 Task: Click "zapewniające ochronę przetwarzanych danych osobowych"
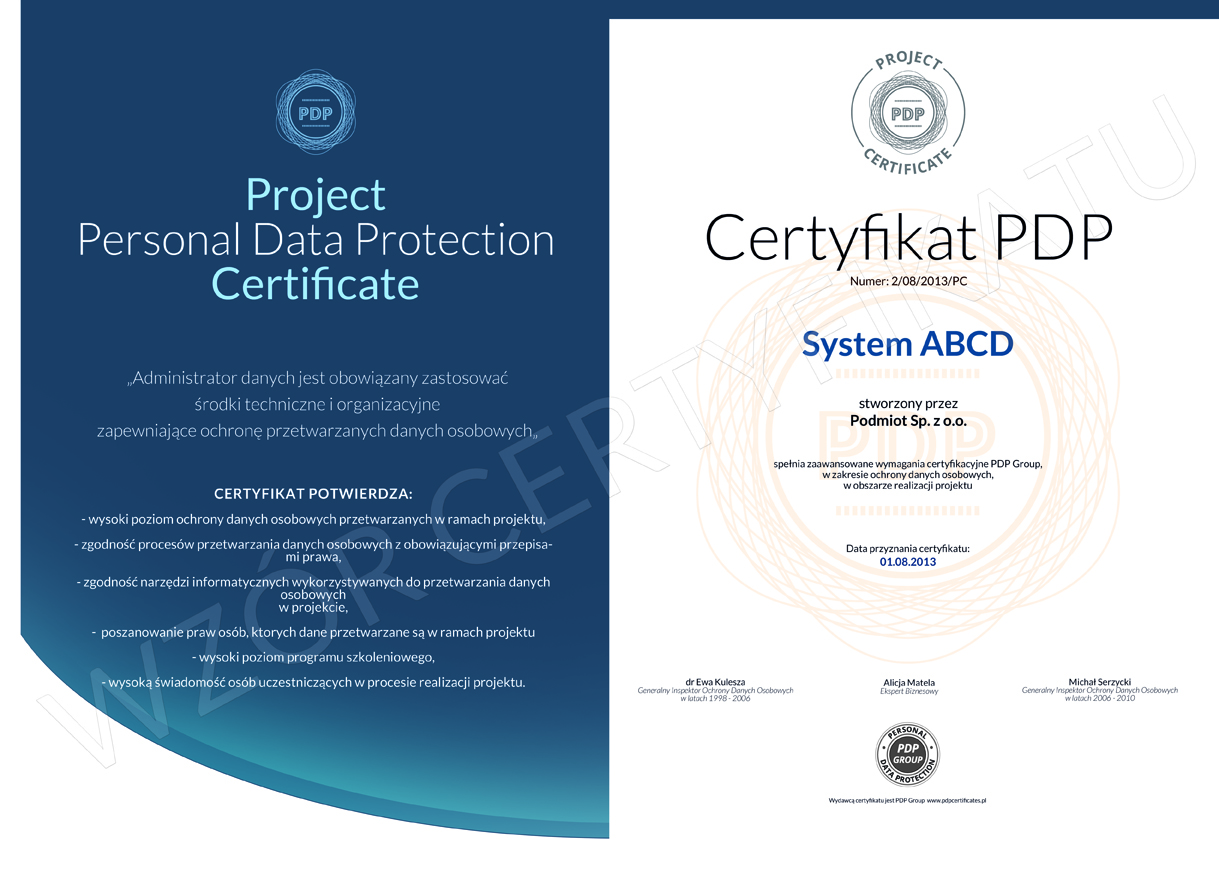tap(318, 432)
